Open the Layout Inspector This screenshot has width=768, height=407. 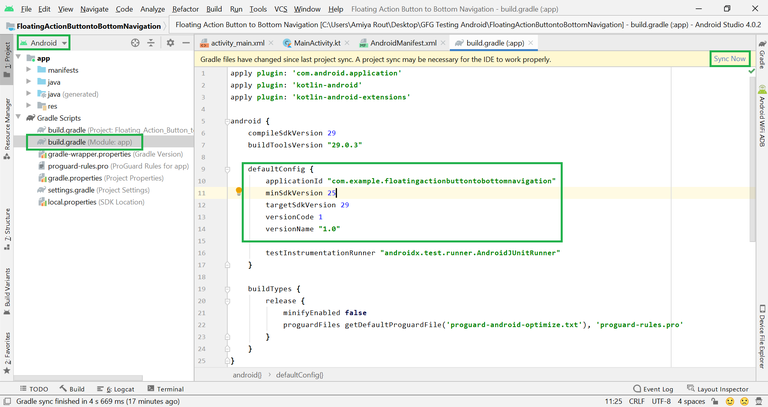[718, 389]
